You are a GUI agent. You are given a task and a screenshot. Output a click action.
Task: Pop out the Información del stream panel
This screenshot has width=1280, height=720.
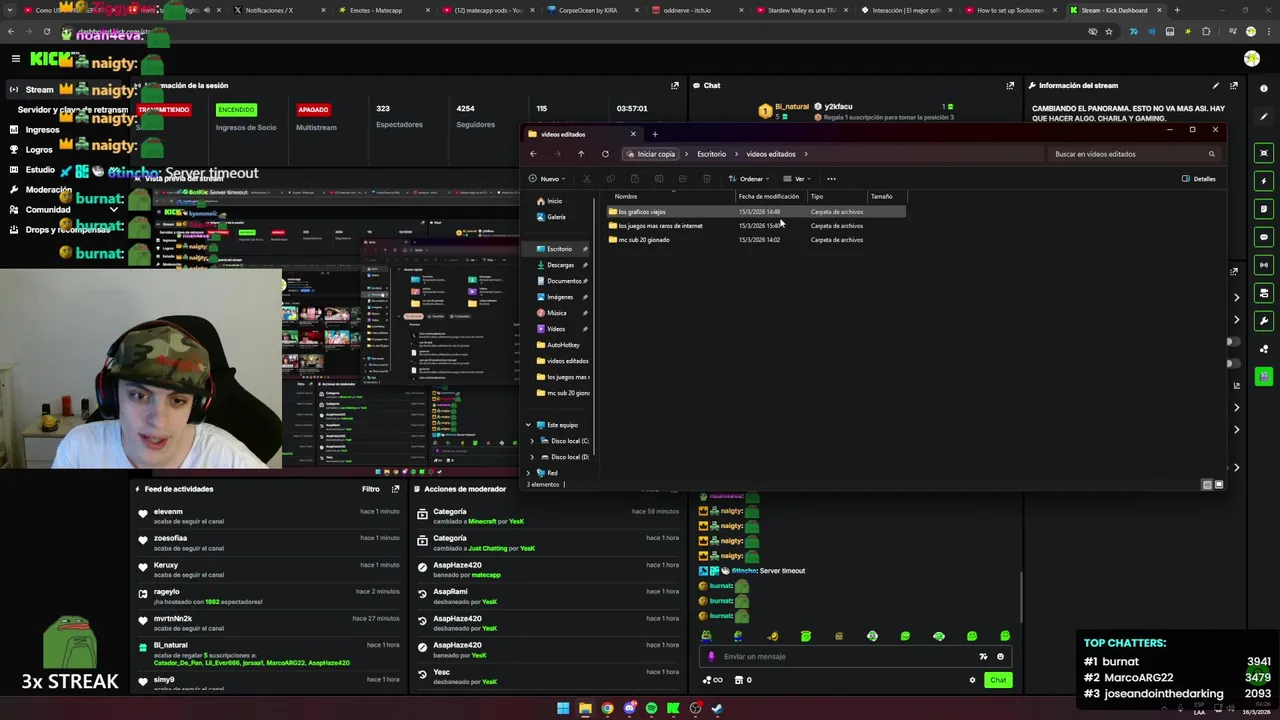[x=1233, y=85]
